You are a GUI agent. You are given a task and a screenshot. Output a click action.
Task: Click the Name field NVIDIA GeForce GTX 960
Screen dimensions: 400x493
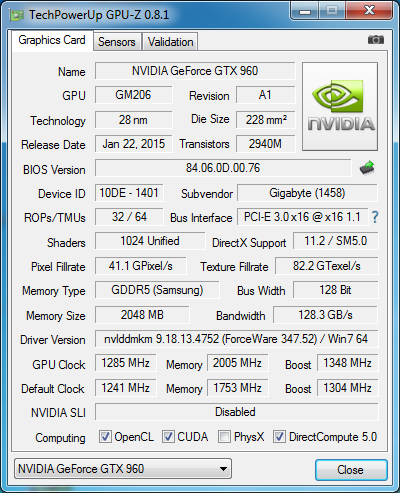195,71
